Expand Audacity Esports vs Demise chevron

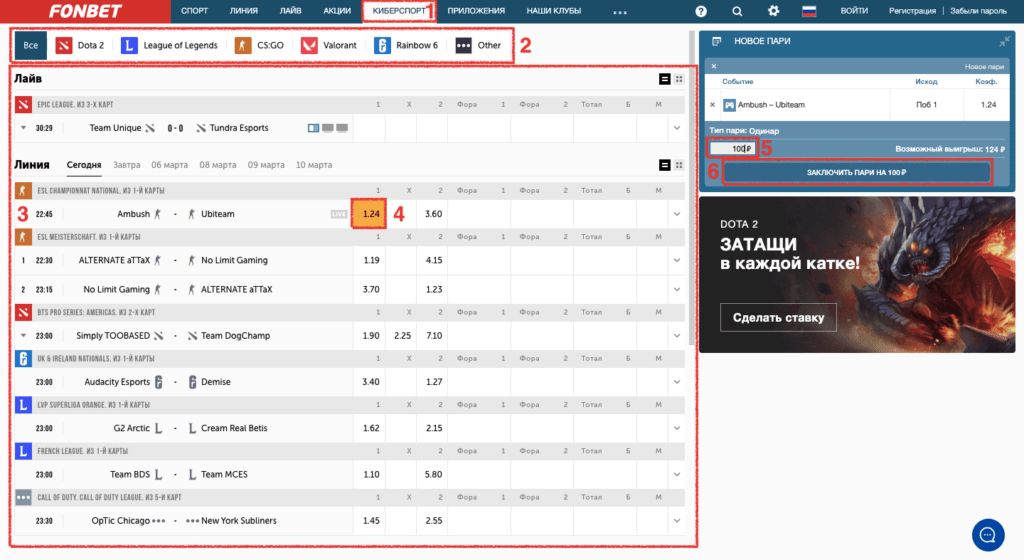point(677,382)
